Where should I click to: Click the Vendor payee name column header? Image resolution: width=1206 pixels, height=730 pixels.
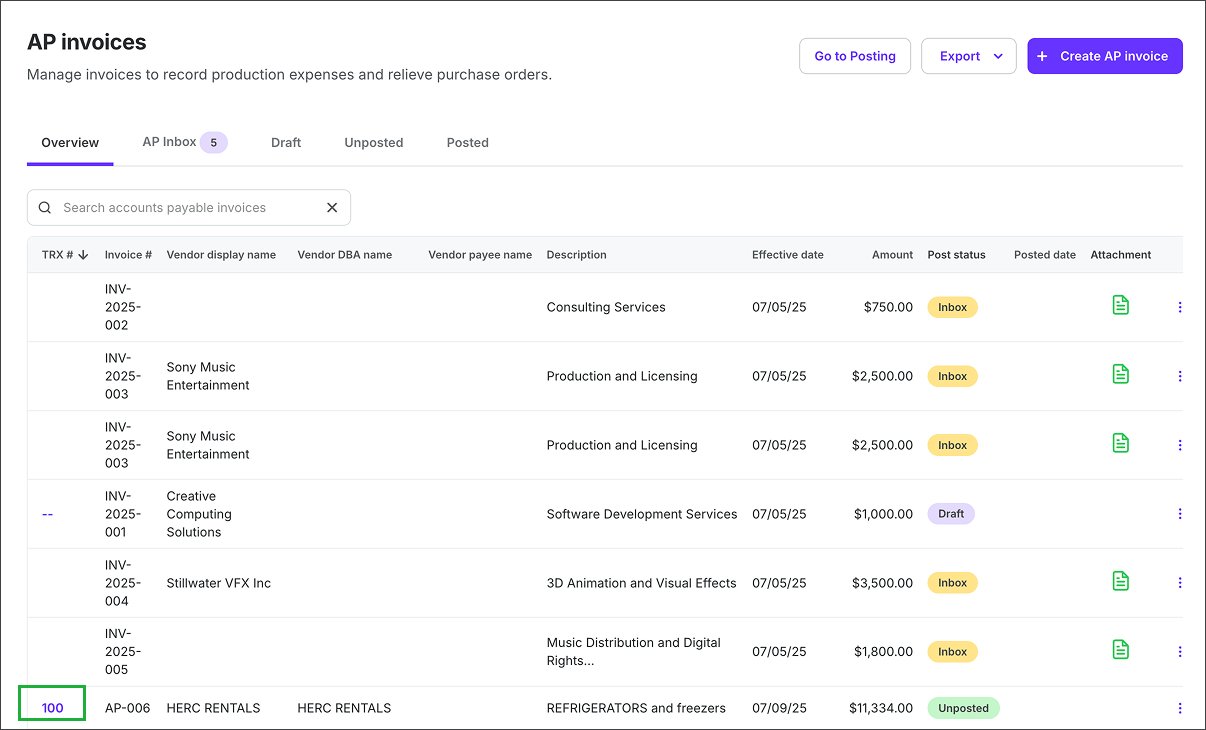click(480, 255)
